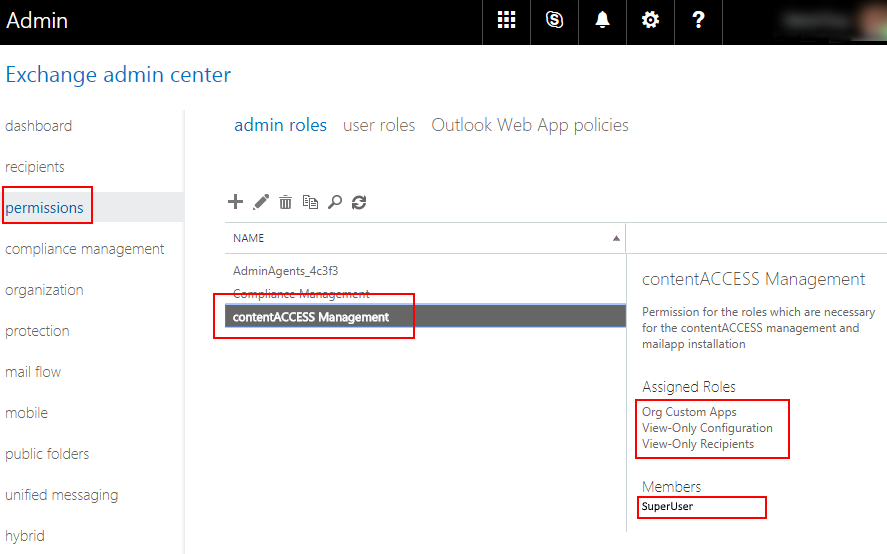Click the Org Custom Apps assigned role

689,412
